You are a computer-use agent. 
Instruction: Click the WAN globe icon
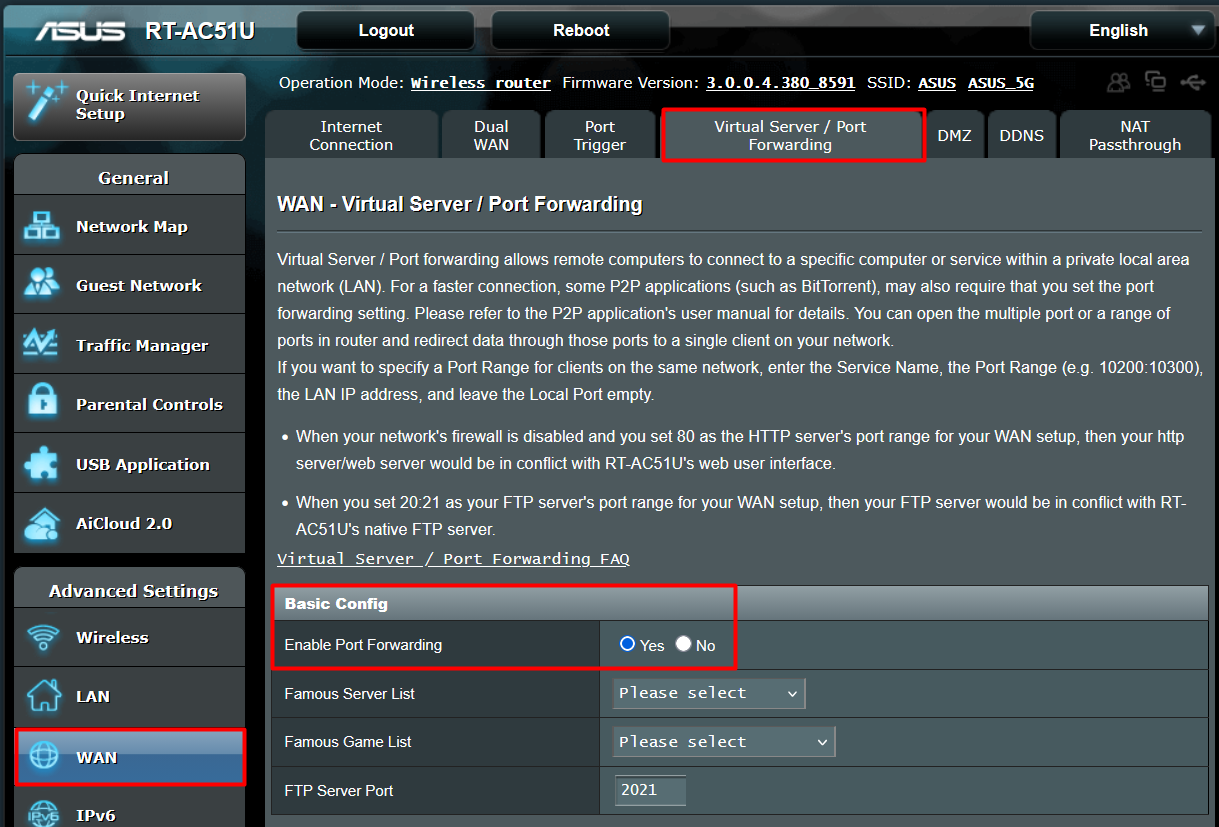44,757
